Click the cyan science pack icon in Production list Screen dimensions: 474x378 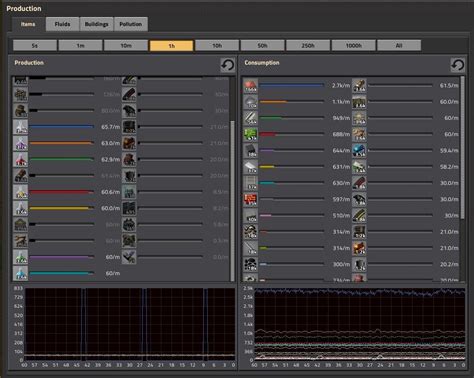tap(20, 273)
